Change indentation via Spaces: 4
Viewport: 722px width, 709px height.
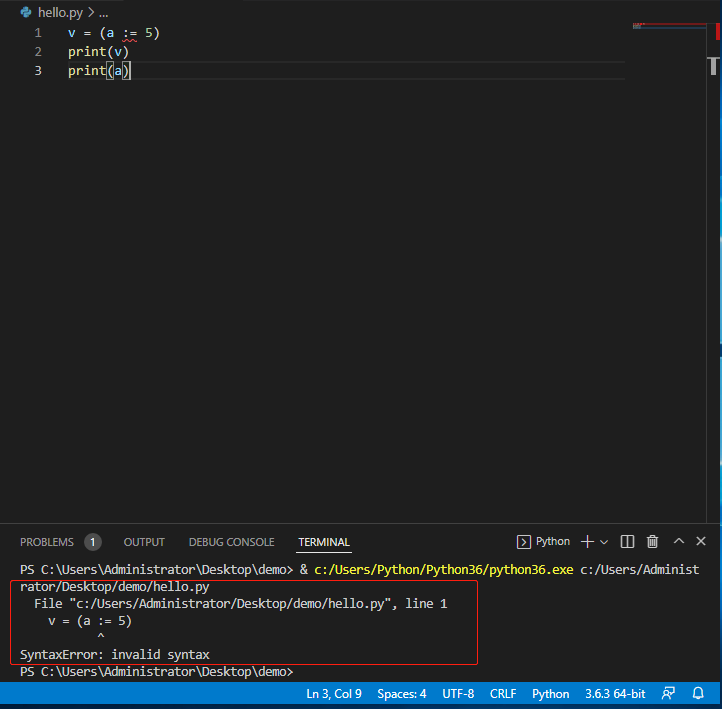(x=402, y=694)
